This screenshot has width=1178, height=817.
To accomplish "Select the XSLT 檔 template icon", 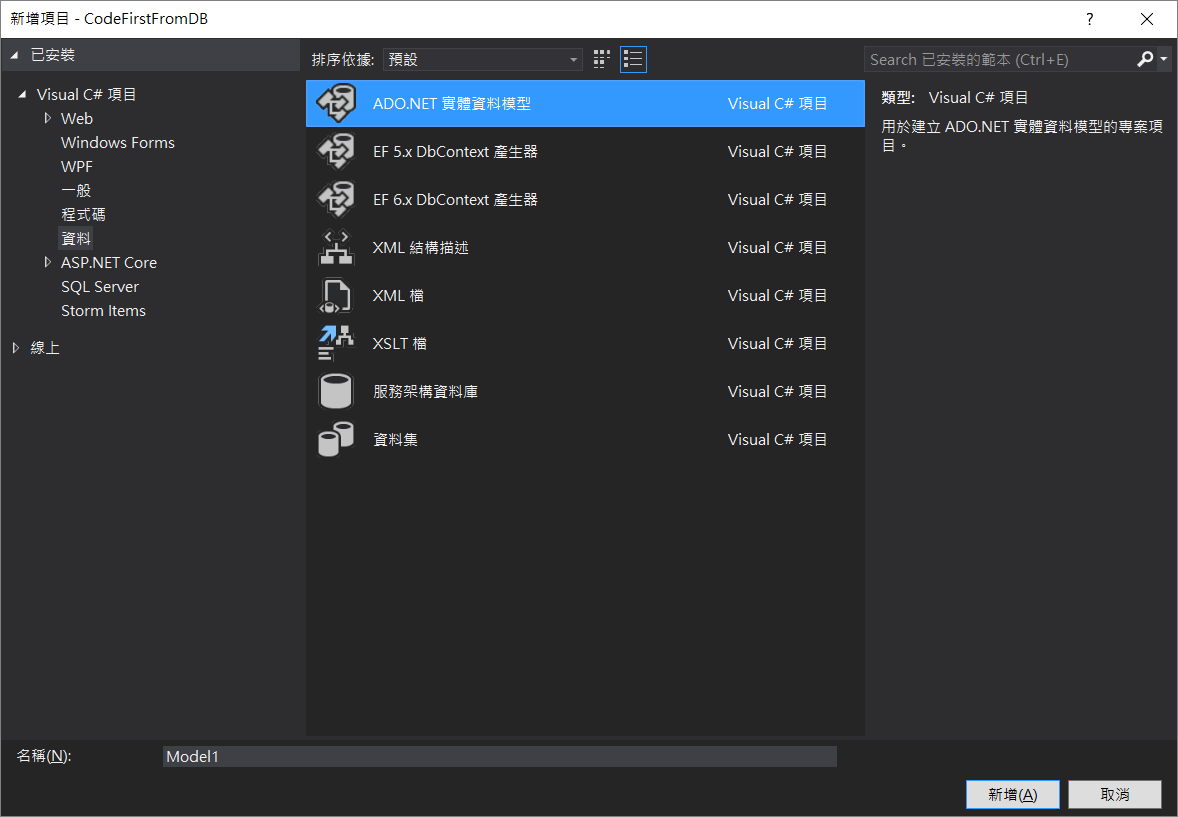I will tap(336, 343).
